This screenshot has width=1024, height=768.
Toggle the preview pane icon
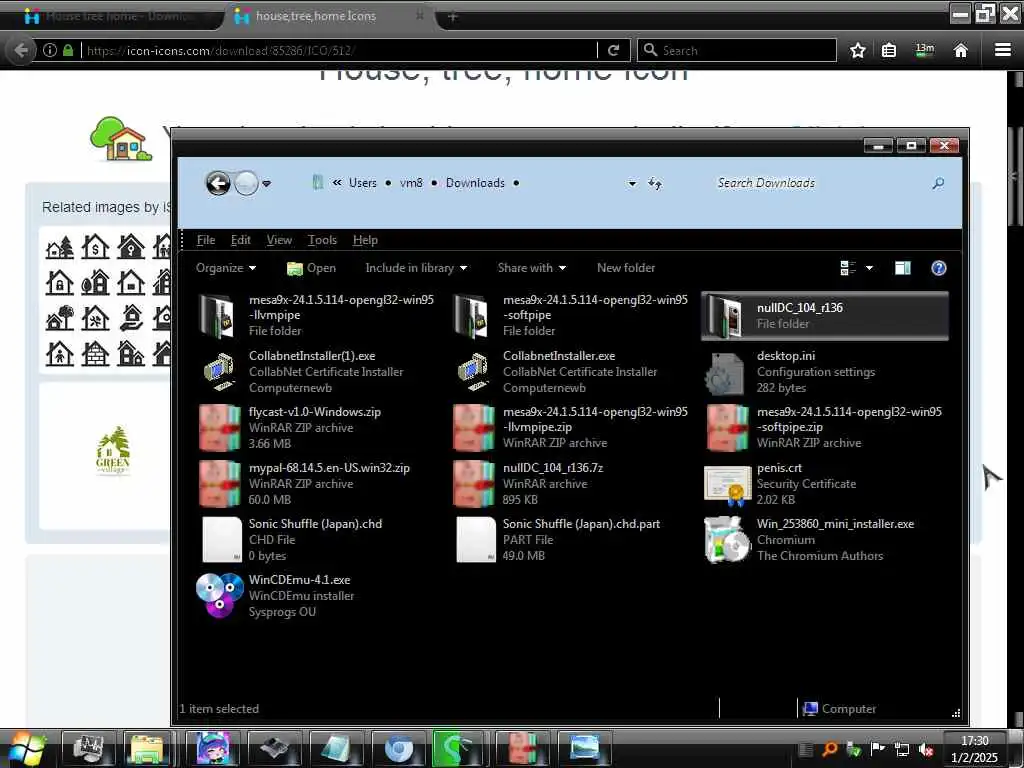pos(903,268)
